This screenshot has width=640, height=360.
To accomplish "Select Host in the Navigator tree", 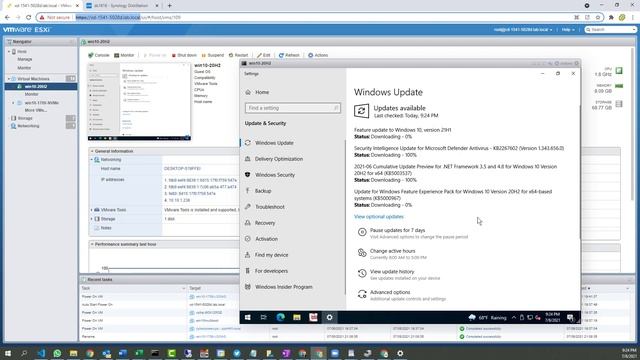I will click(22, 52).
